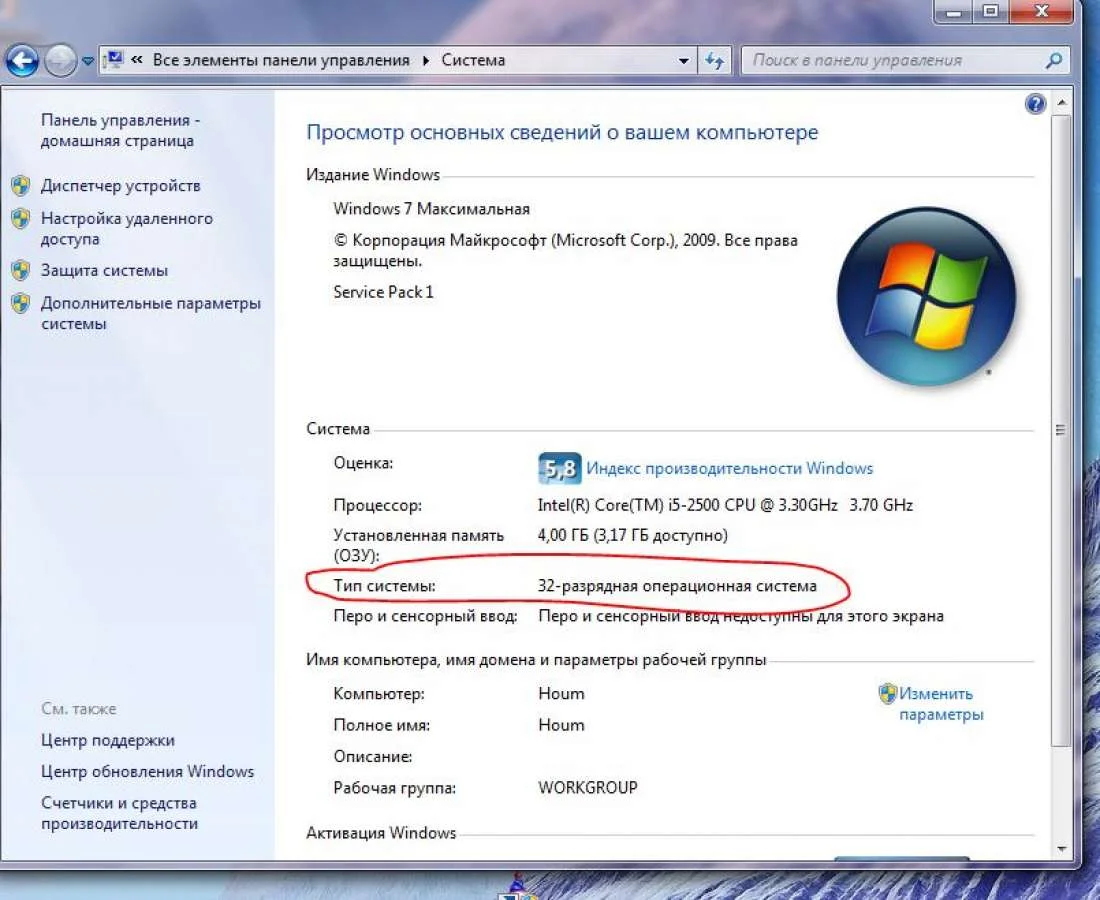Open 'Дополнительные параметры системы'
Viewport: 1100px width, 900px height.
151,314
